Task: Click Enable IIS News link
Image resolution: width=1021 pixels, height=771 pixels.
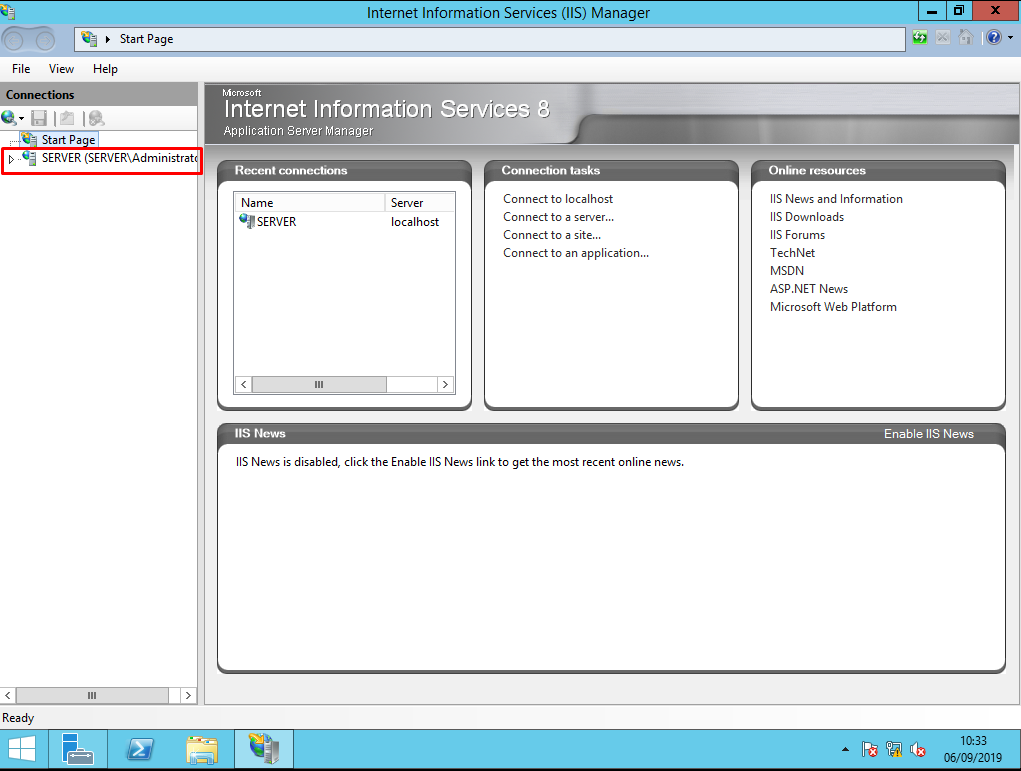Action: coord(929,434)
